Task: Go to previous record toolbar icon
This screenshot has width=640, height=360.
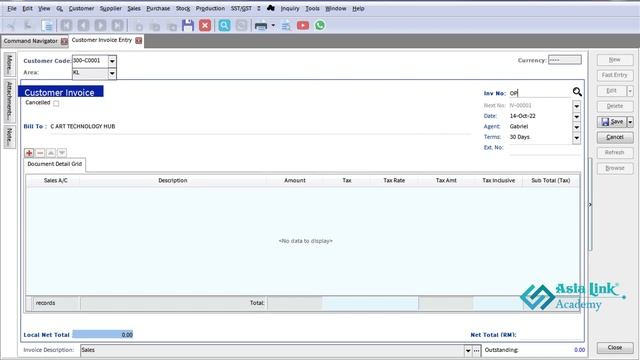Action: pos(83,26)
